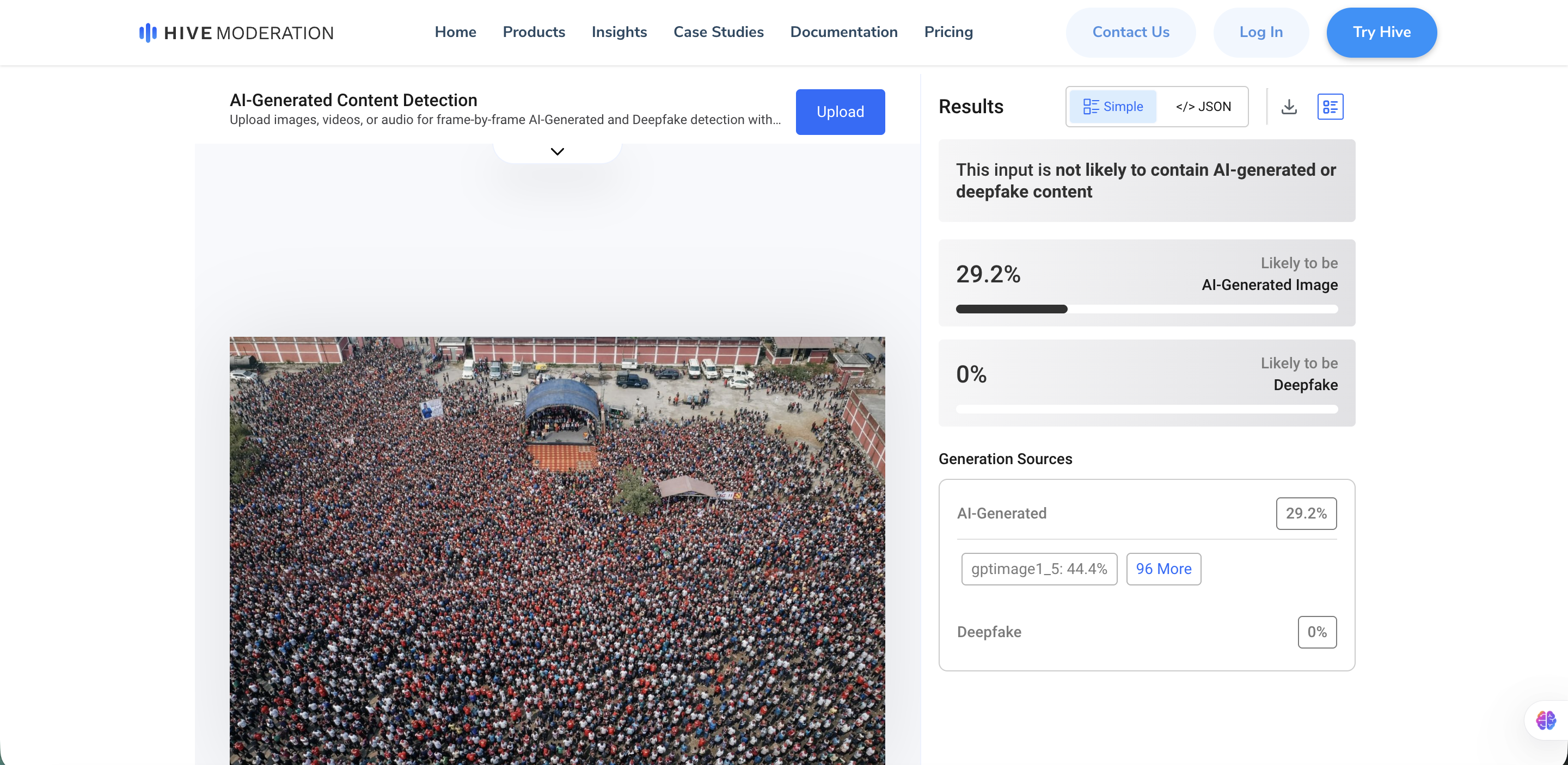Expand the 96 More sources list
The width and height of the screenshot is (1568, 765).
coord(1163,569)
